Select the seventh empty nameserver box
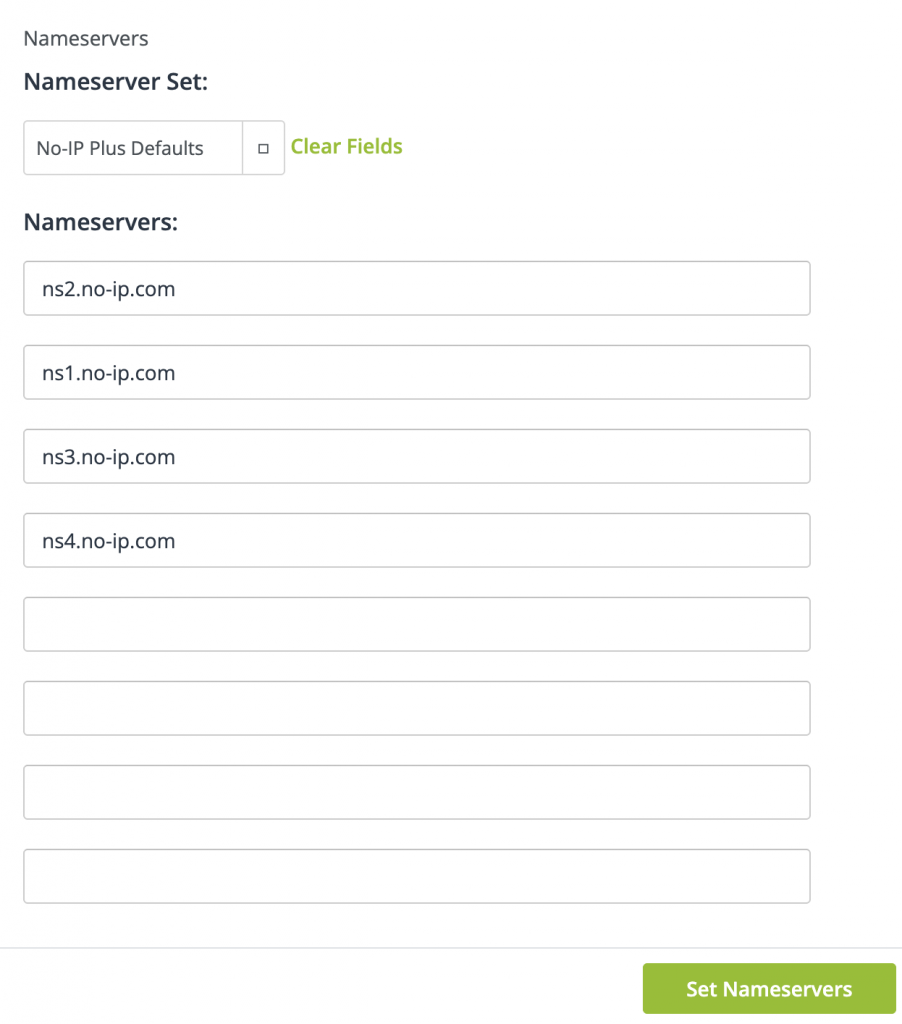Image resolution: width=902 pixels, height=1024 pixels. coord(416,792)
